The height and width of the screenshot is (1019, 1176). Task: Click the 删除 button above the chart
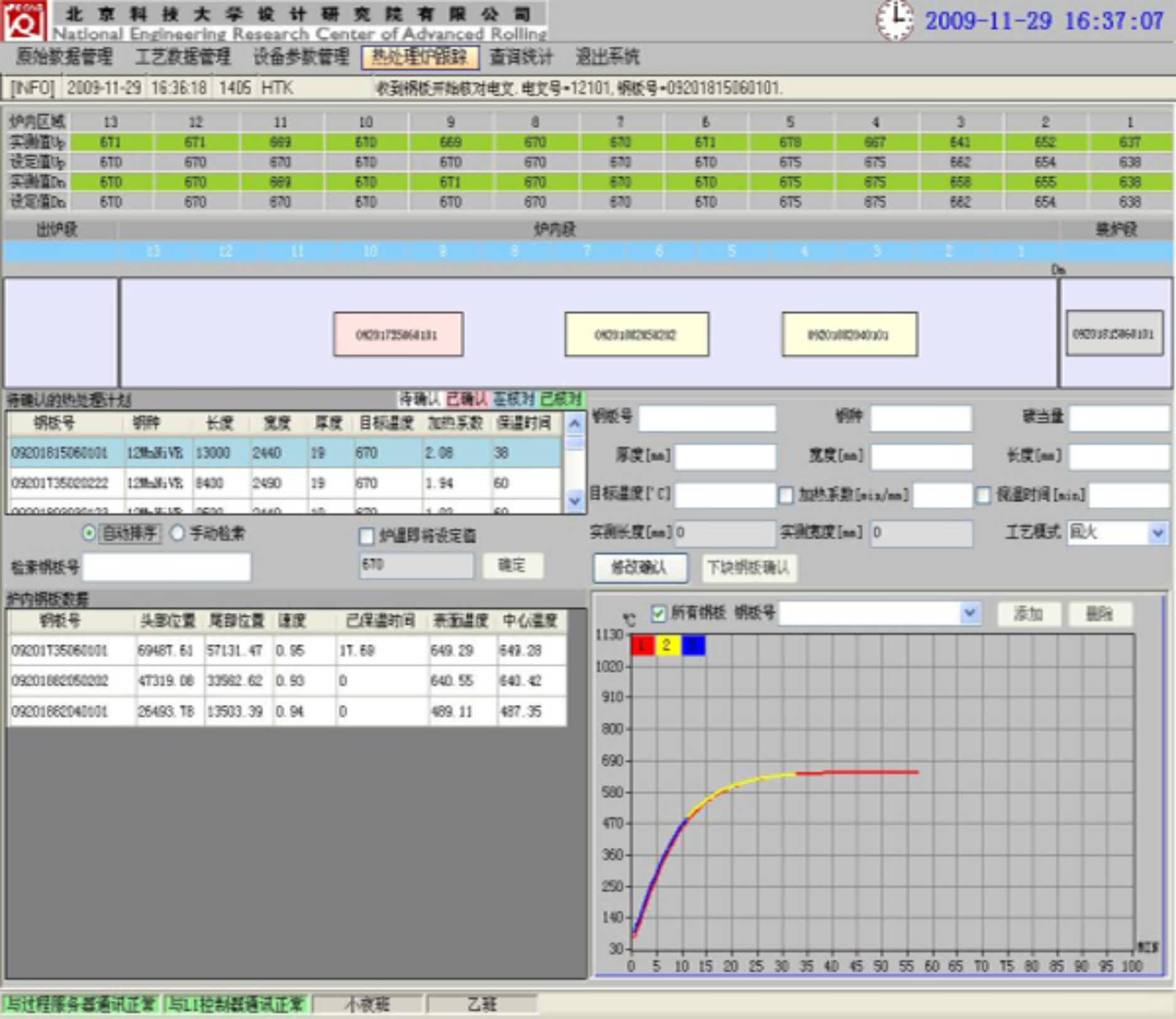pyautogui.click(x=1099, y=614)
